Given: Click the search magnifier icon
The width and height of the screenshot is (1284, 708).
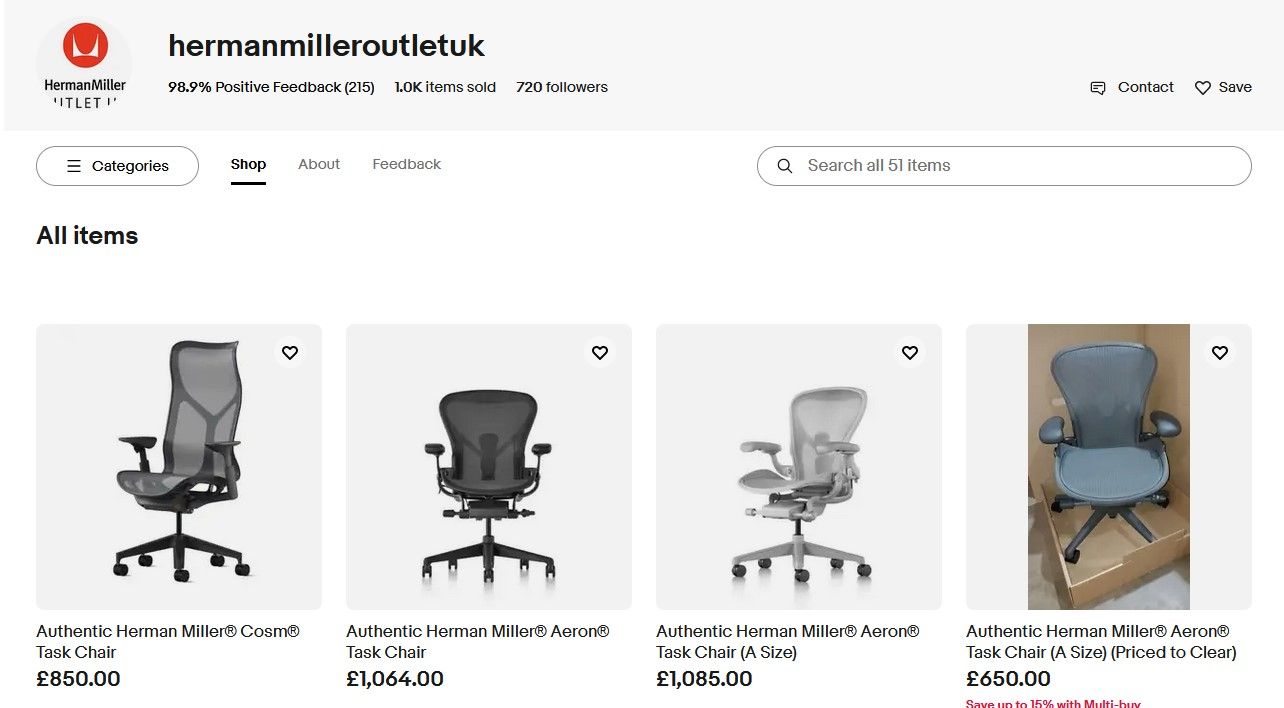Looking at the screenshot, I should coord(785,166).
